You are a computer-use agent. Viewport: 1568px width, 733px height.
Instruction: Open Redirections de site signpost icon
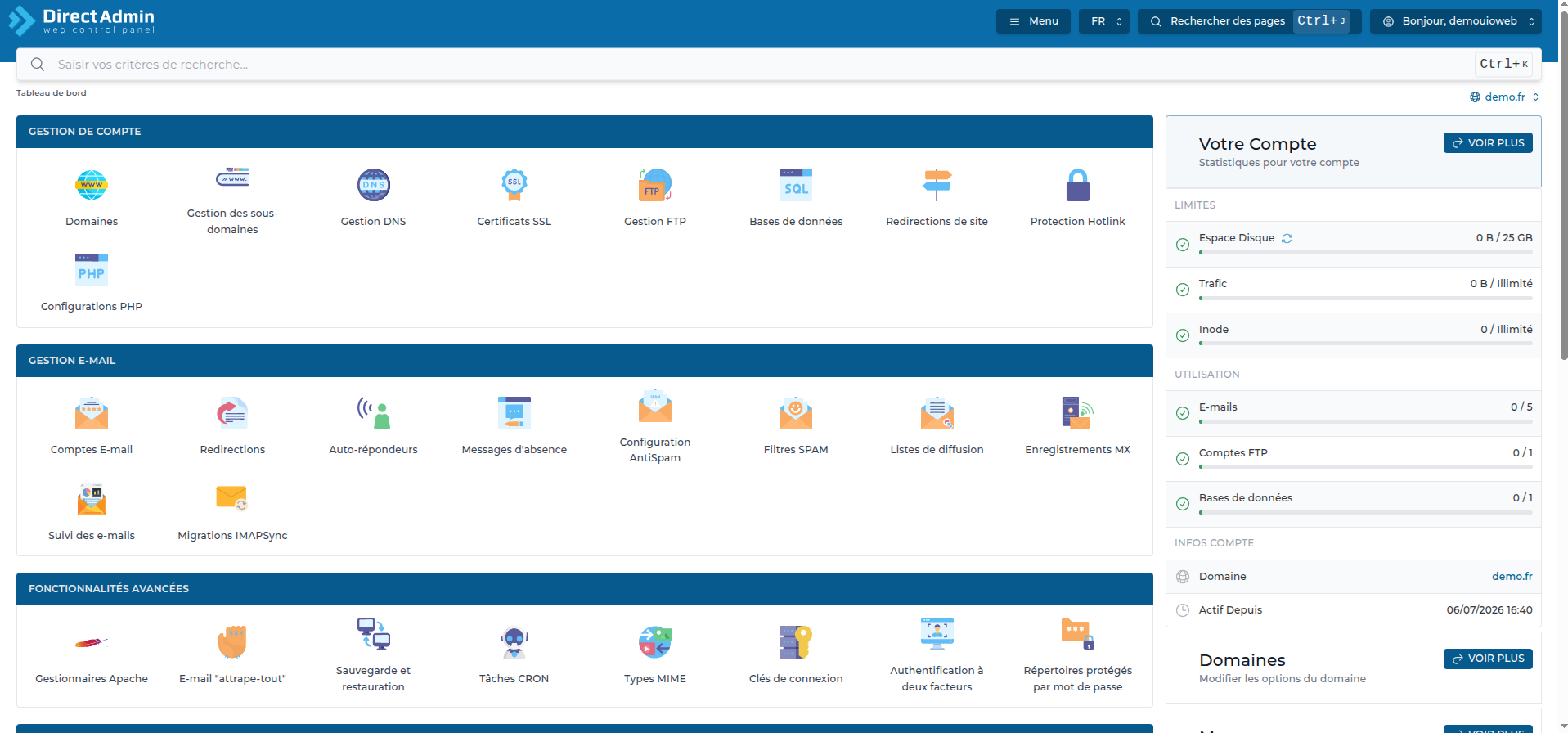pyautogui.click(x=937, y=185)
